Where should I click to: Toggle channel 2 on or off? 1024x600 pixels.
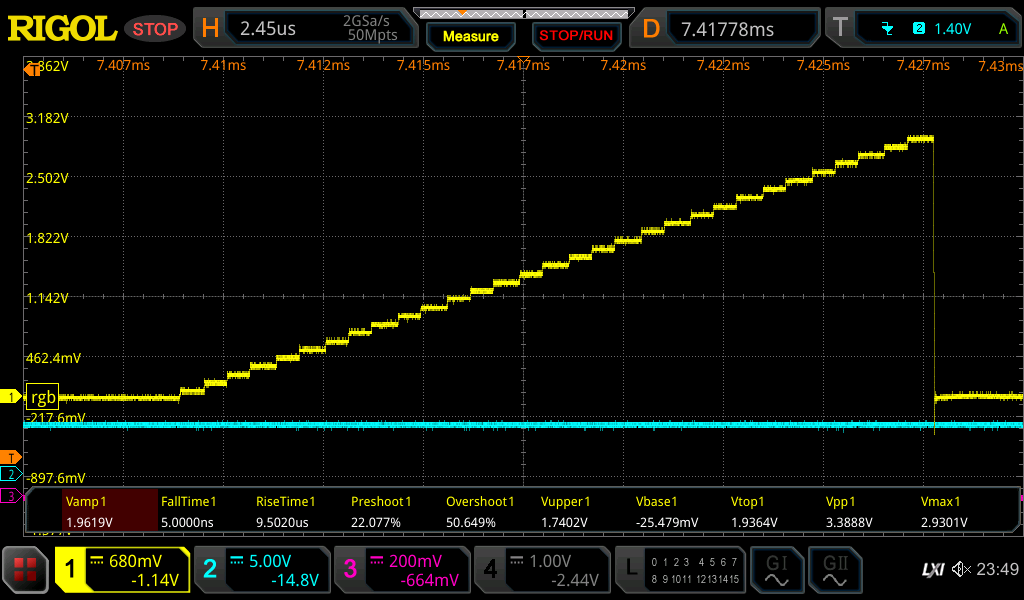[x=210, y=570]
